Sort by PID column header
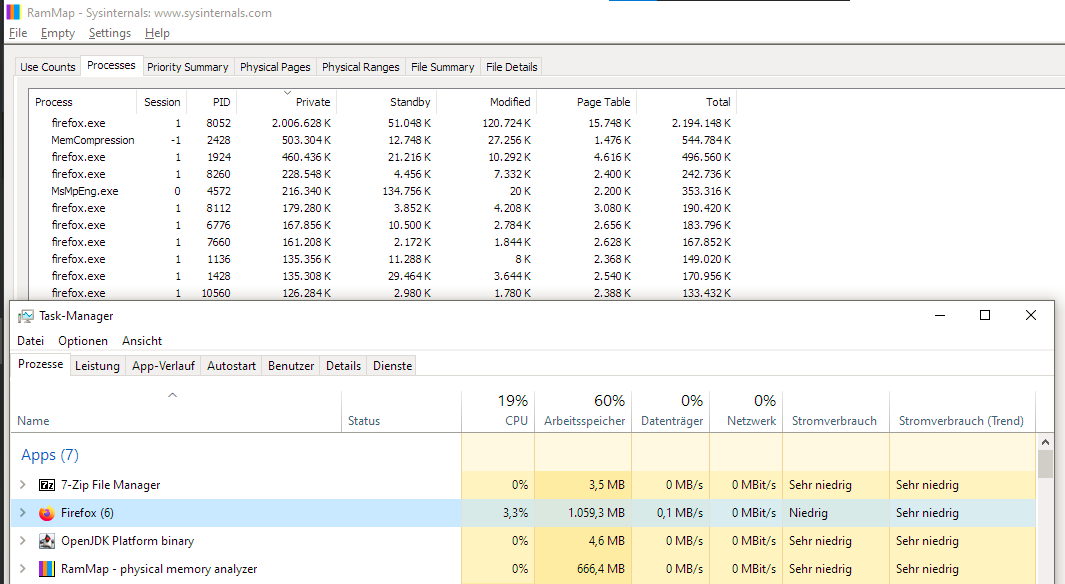 [x=211, y=102]
